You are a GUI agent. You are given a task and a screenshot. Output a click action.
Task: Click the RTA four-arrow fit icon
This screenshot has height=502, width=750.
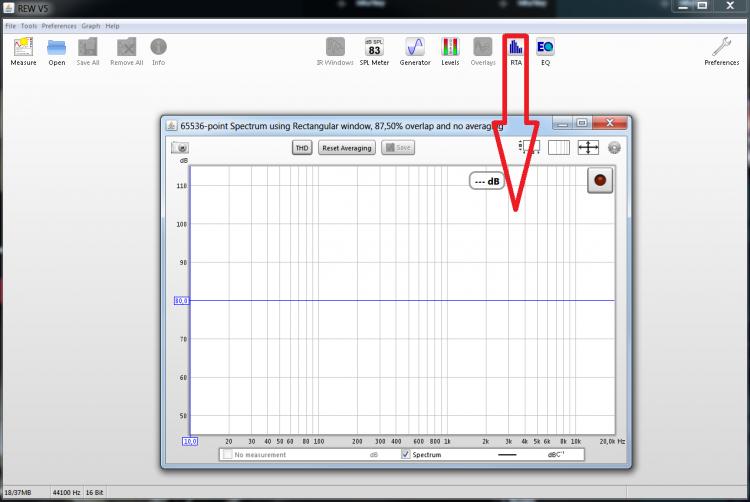588,147
